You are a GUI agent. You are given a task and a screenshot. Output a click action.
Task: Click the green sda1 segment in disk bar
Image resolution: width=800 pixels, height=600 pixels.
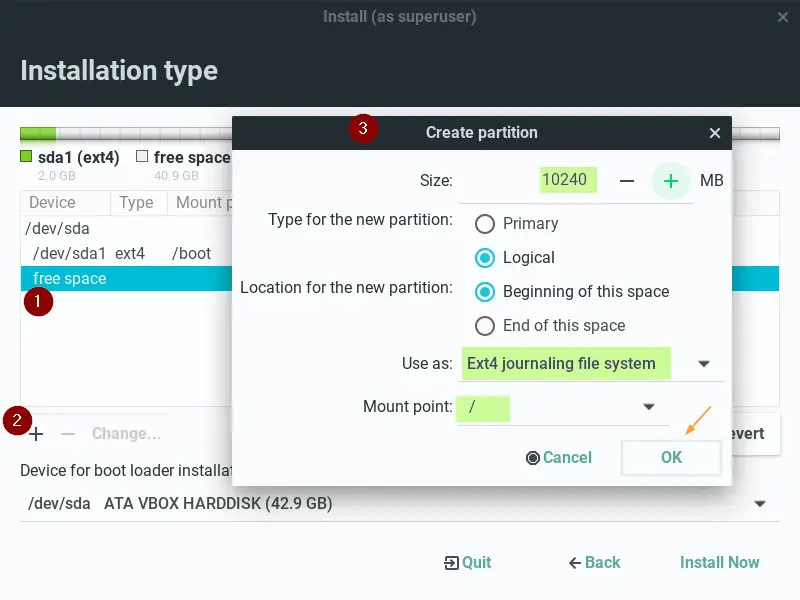(38, 134)
